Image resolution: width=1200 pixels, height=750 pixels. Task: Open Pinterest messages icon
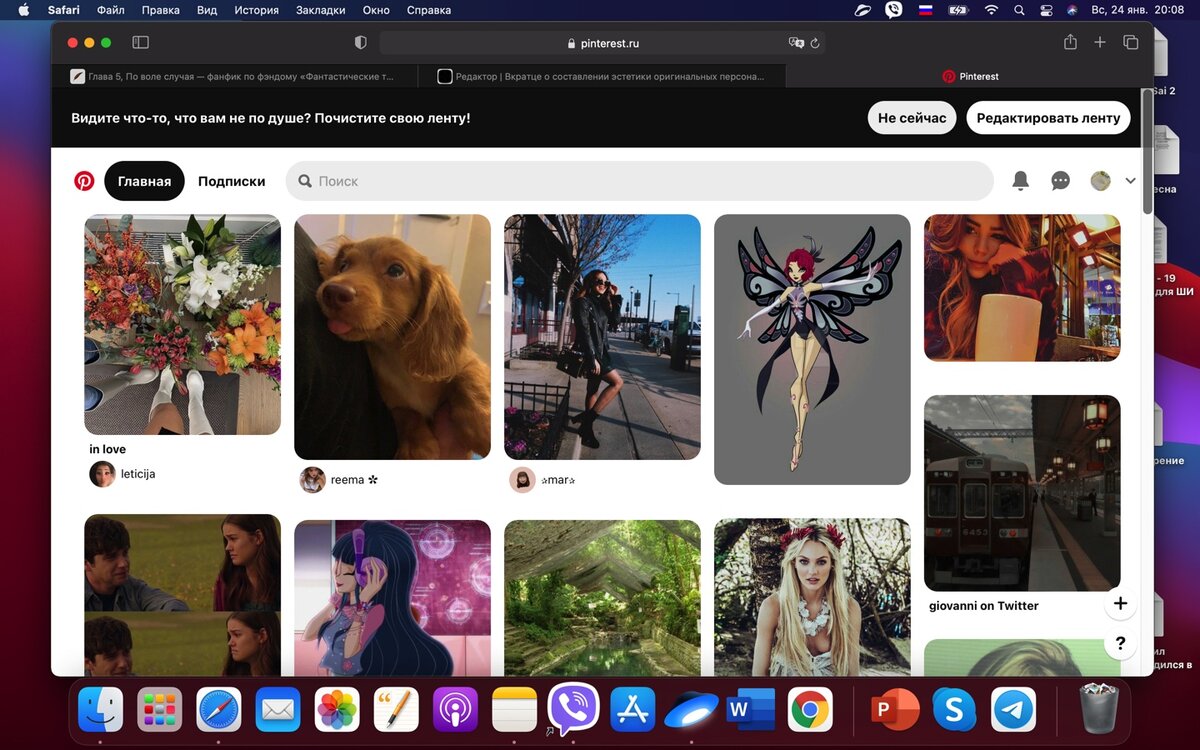tap(1060, 181)
